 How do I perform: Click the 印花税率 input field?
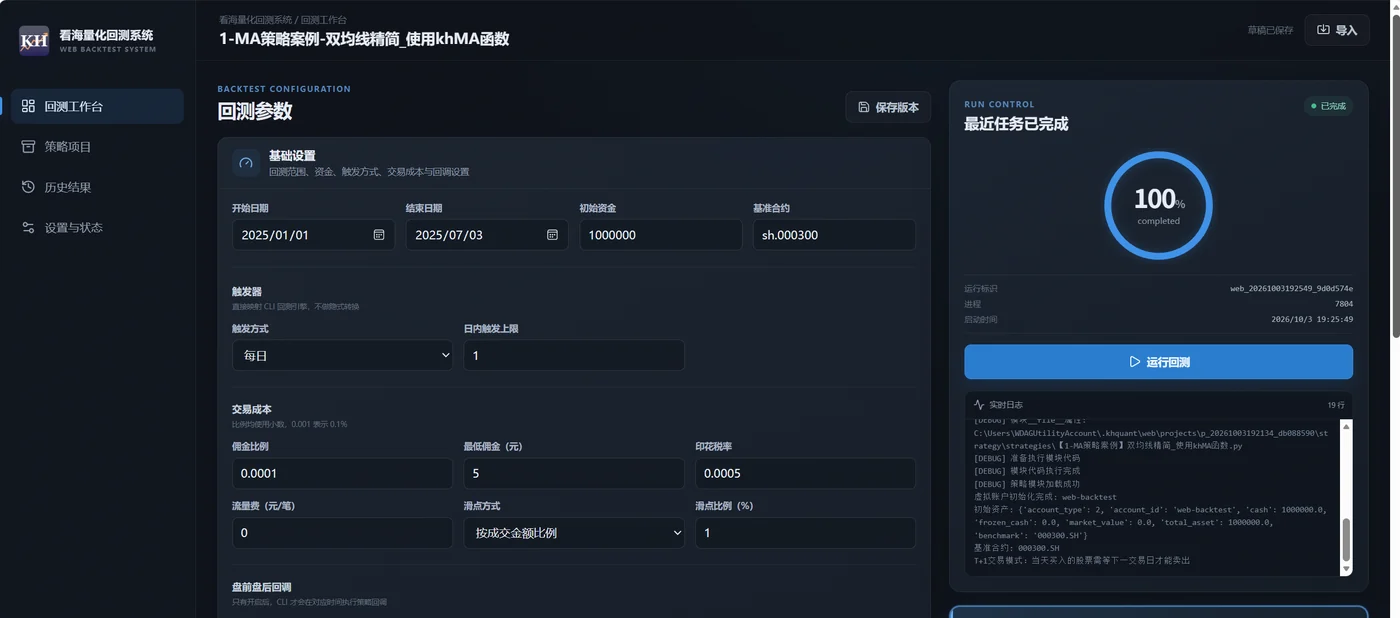806,473
